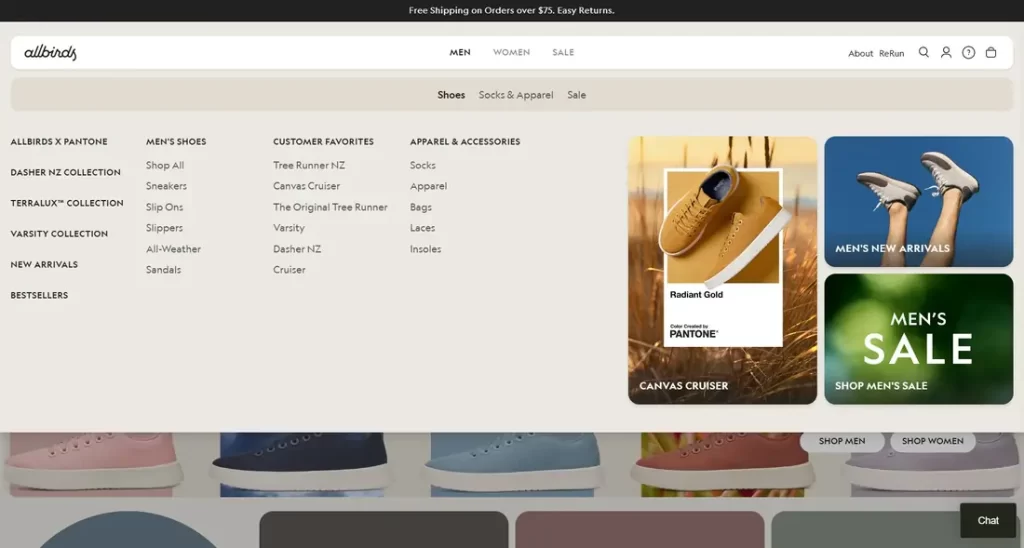The image size is (1024, 548).
Task: Open Allbirds x Pantone collection
Action: click(59, 142)
